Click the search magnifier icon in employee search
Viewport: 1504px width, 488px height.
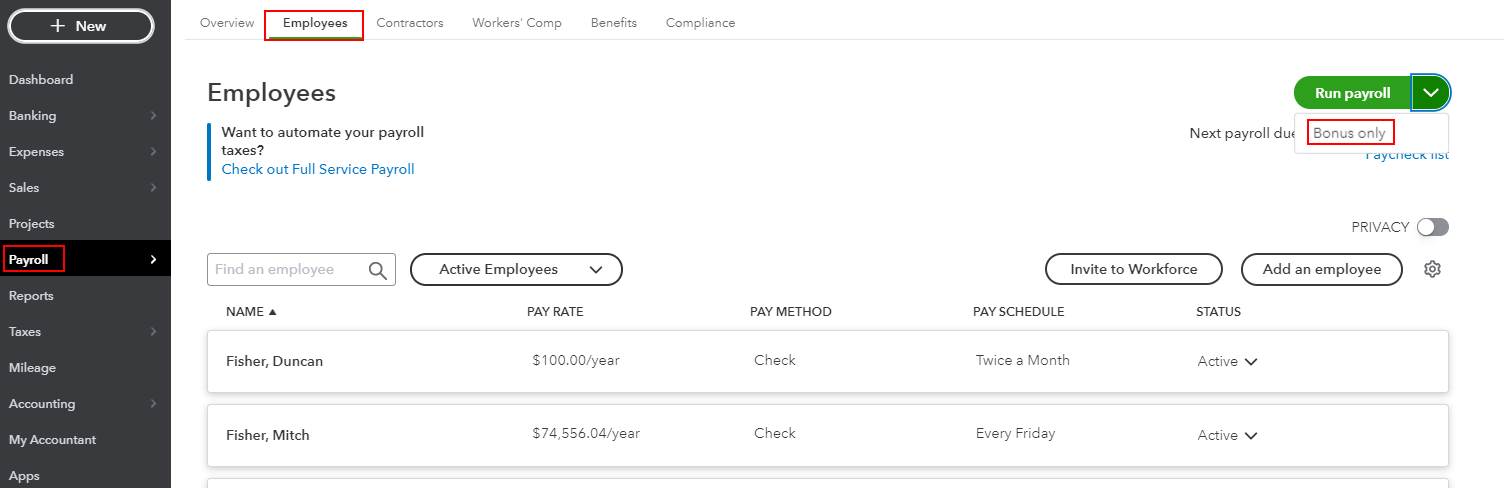[377, 270]
